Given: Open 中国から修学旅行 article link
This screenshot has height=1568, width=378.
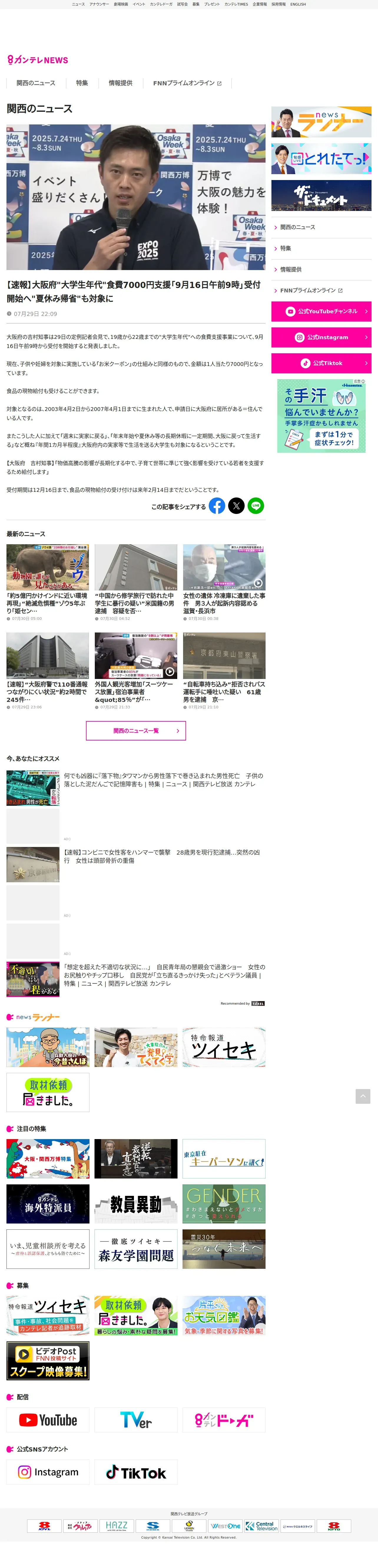Looking at the screenshot, I should tap(135, 603).
